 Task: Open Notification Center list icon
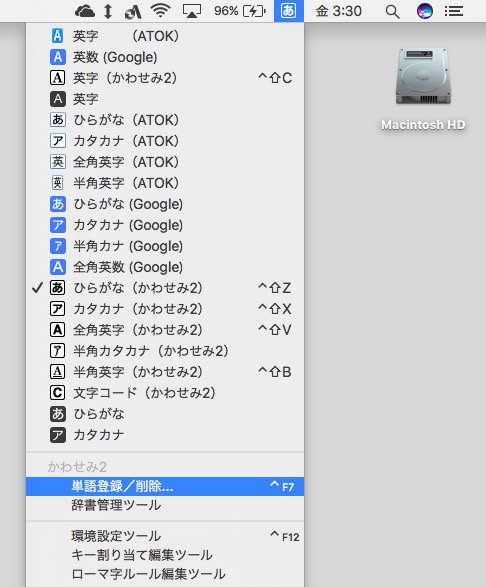pos(454,11)
